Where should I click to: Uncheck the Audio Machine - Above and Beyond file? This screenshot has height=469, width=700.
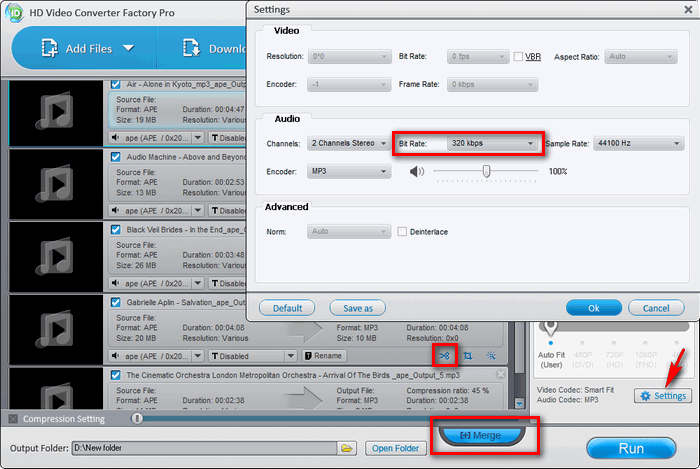tap(116, 157)
